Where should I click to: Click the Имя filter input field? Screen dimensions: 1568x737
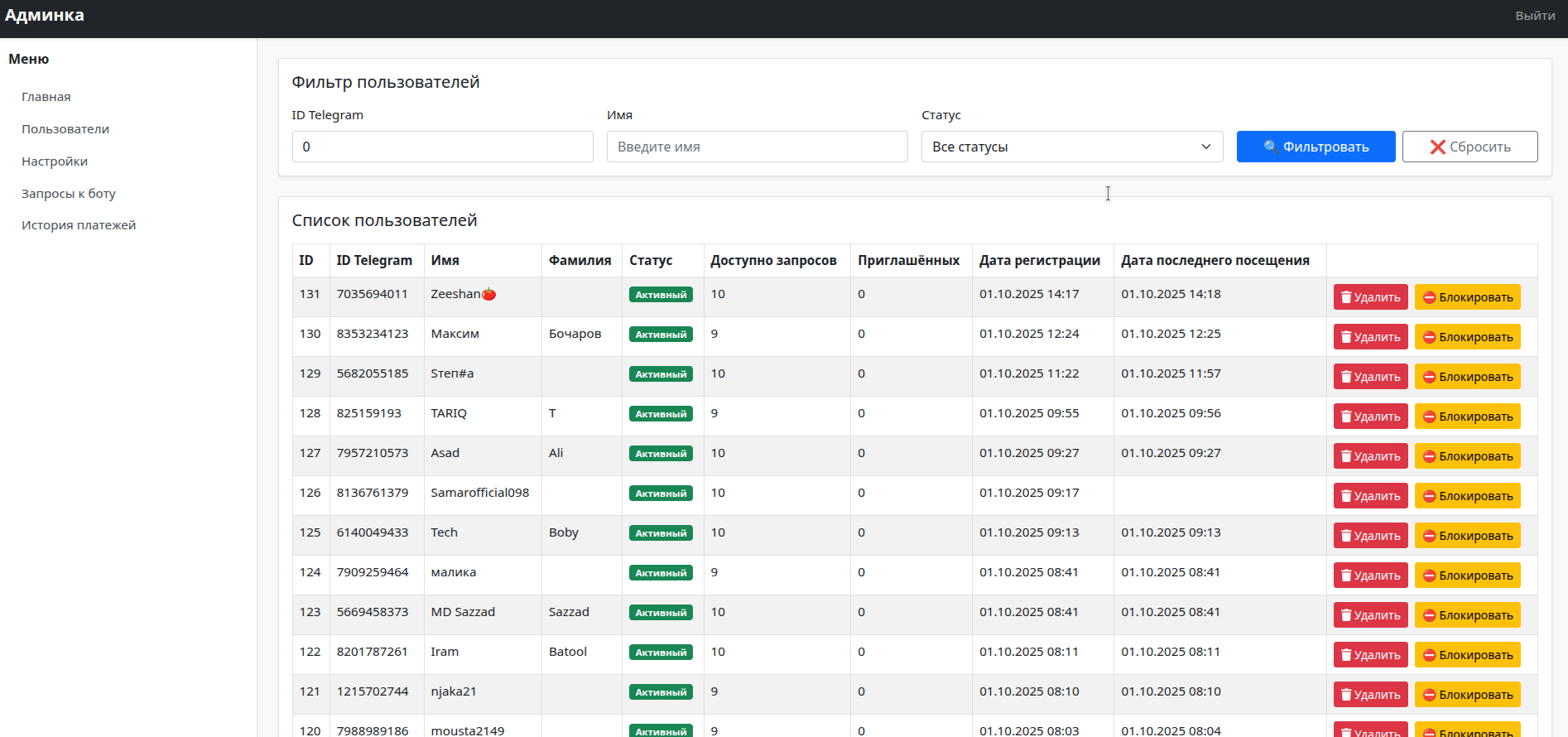757,147
